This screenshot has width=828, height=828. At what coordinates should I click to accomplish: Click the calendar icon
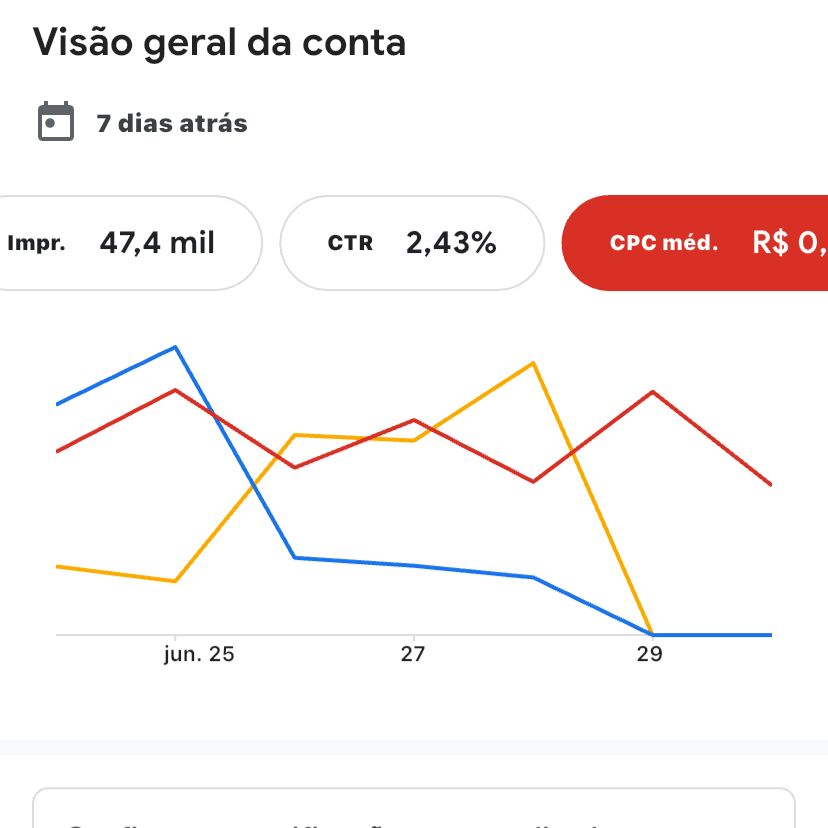(56, 122)
